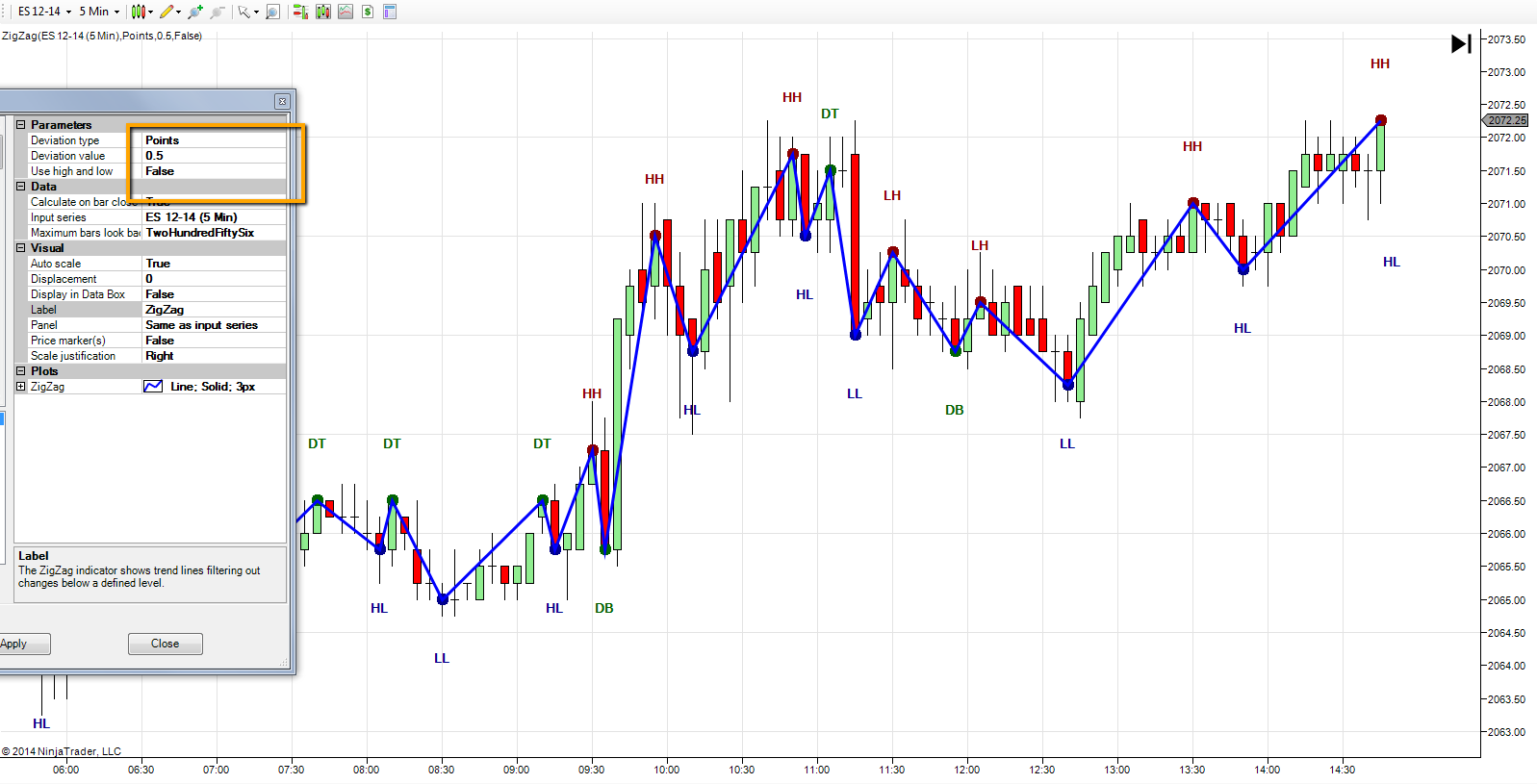Select the Scale justification value Right
Screen dimensions: 1537x784
pyautogui.click(x=214, y=356)
